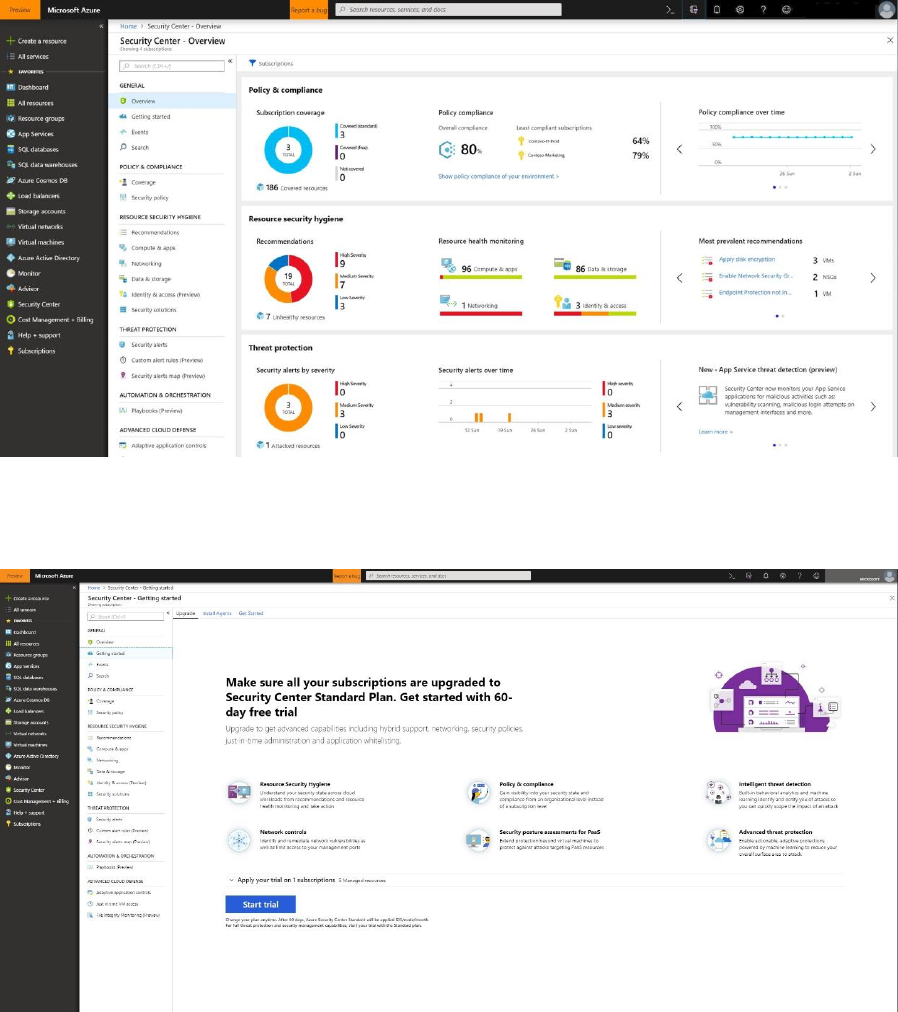
Task: Show next Policy compliance over time slide
Action: click(873, 149)
